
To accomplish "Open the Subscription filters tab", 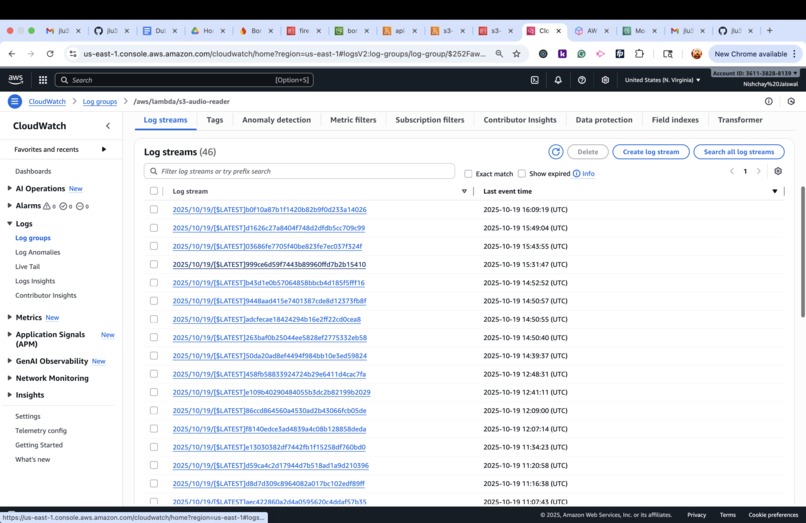I will pyautogui.click(x=430, y=120).
